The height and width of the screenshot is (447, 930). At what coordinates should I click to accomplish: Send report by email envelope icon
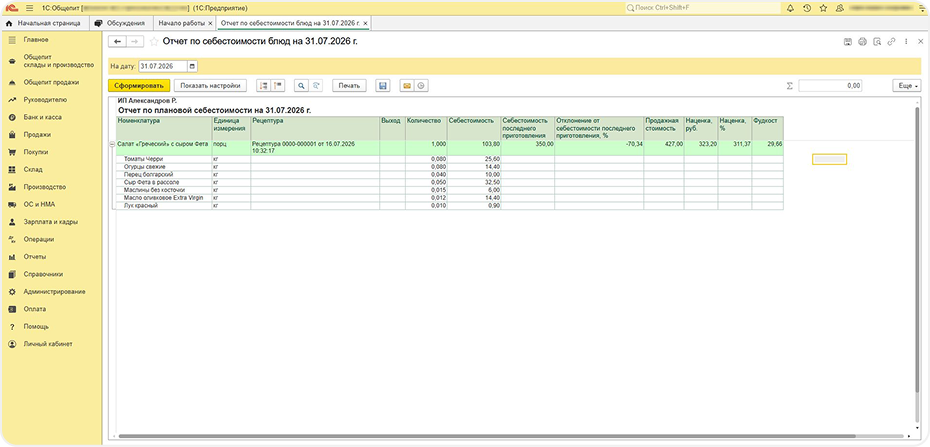coord(407,86)
